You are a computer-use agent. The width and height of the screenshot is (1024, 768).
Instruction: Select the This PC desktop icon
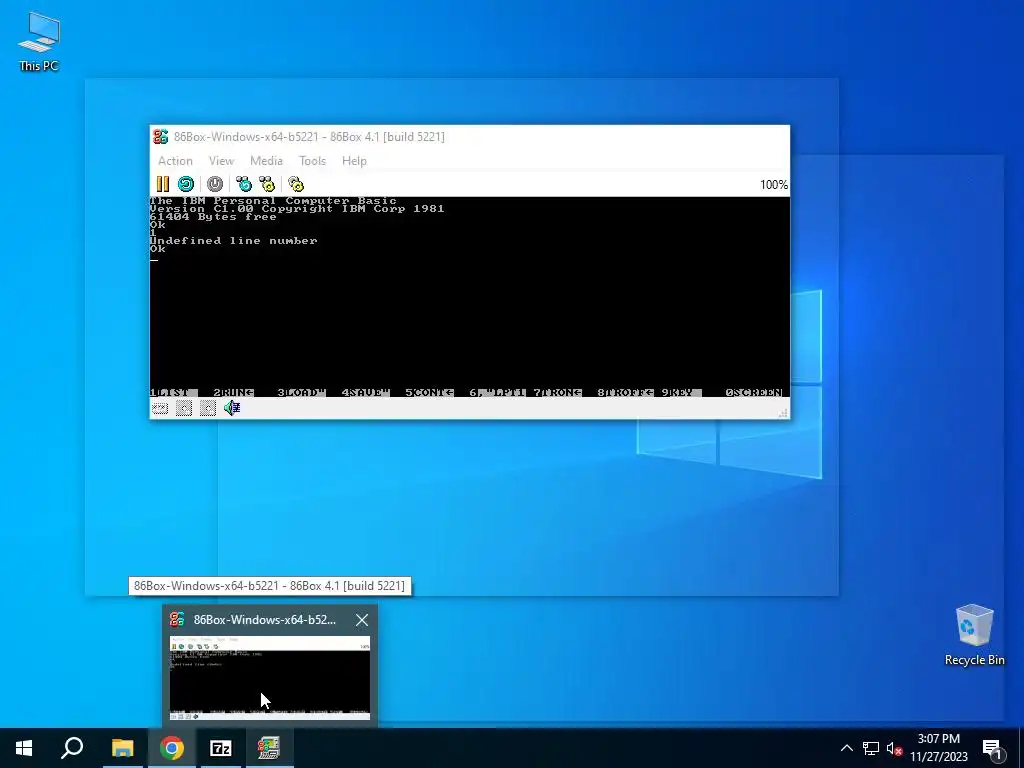click(39, 41)
